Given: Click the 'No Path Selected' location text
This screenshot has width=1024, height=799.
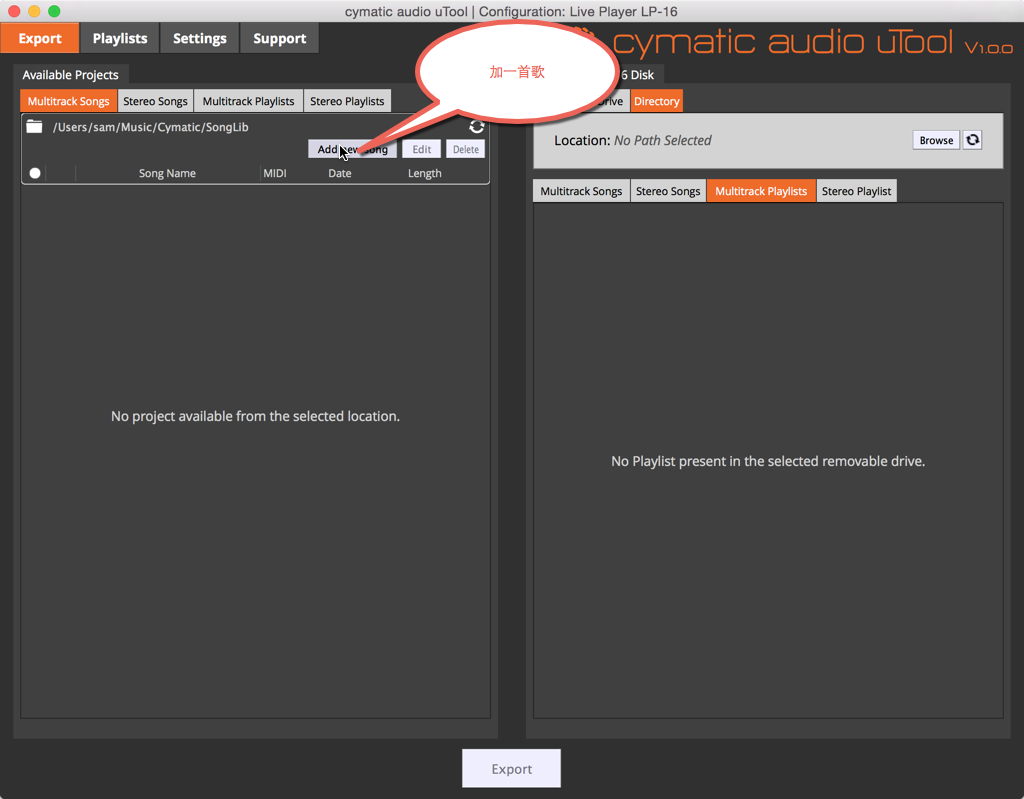Looking at the screenshot, I should (x=663, y=140).
